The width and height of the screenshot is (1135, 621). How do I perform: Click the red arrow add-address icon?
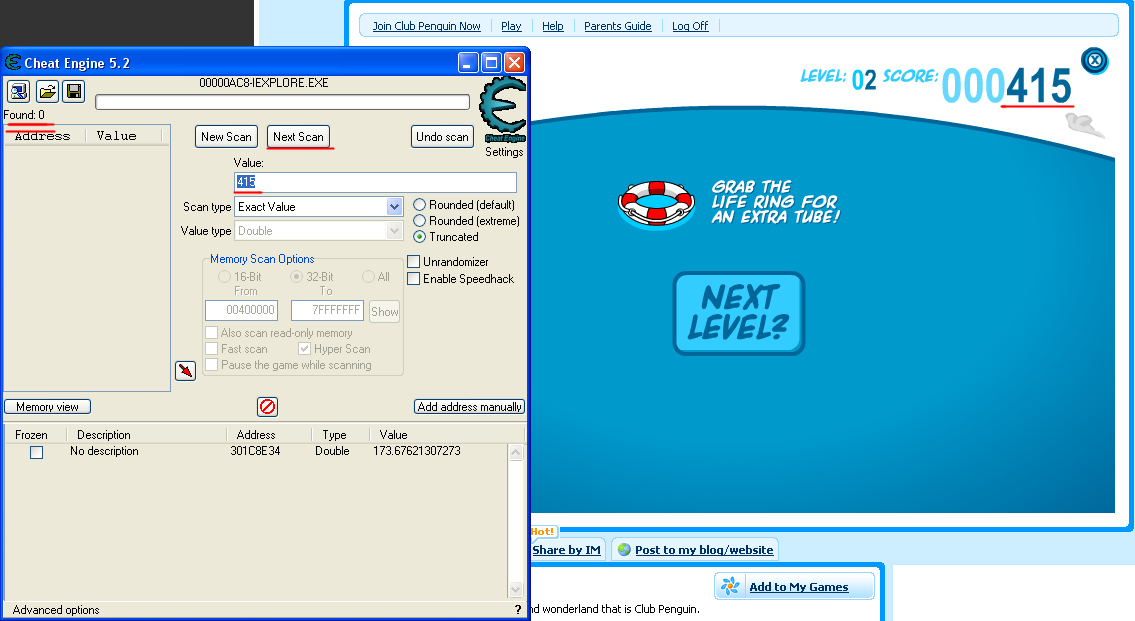point(185,371)
